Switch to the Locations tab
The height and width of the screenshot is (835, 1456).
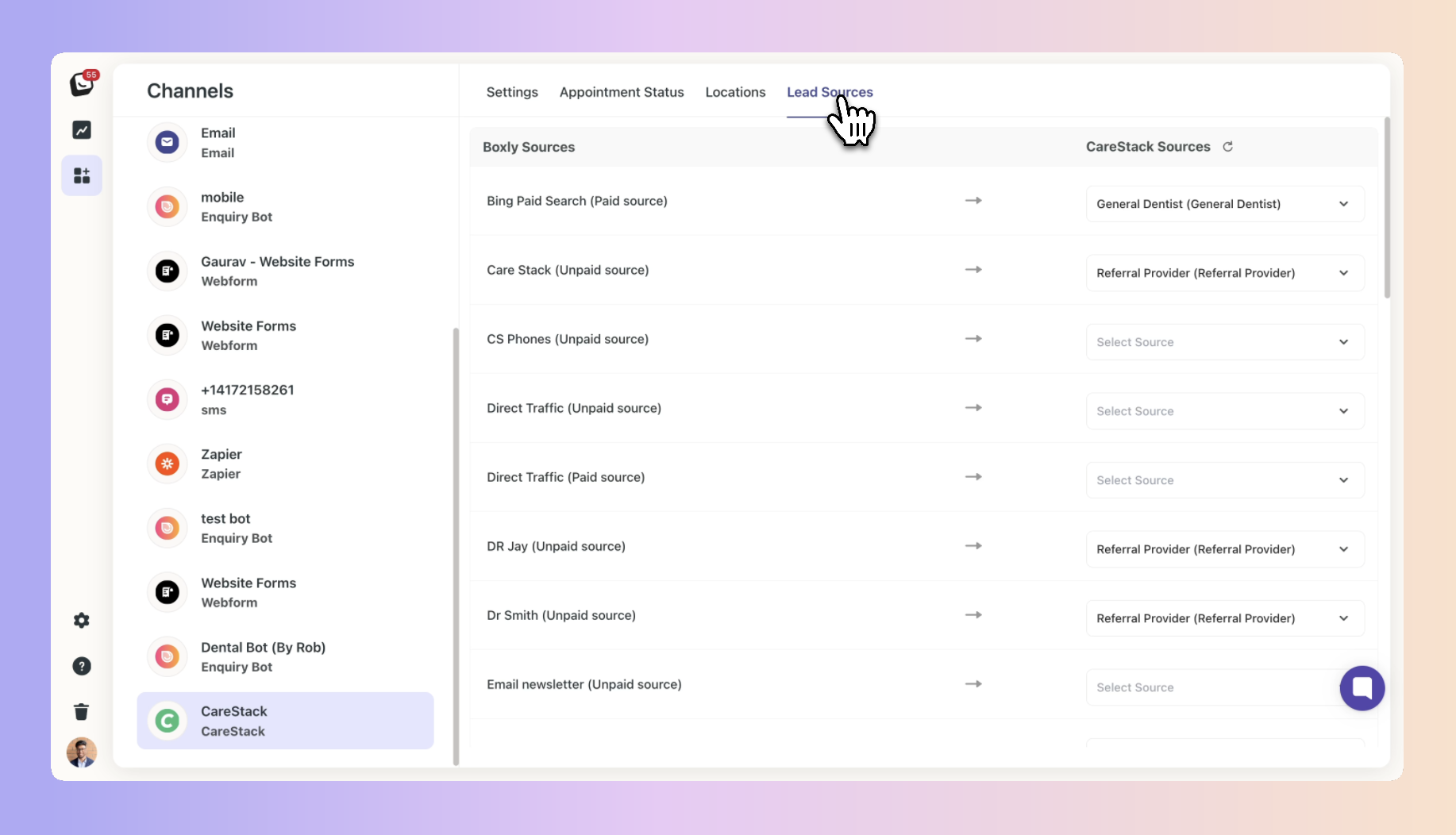pyautogui.click(x=735, y=92)
